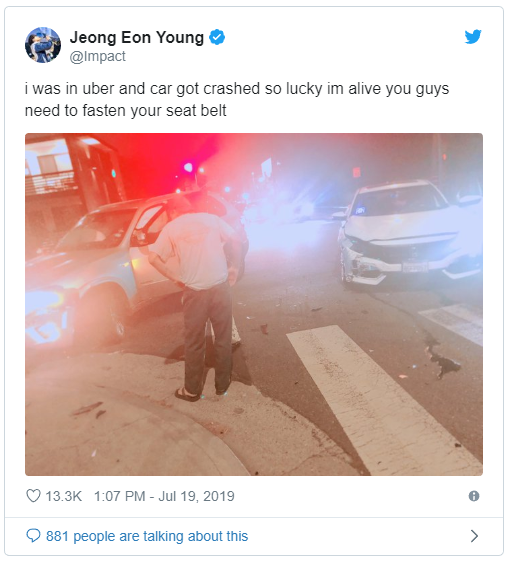The width and height of the screenshot is (508, 561).
Task: Visit the @Impact handle
Action: tap(97, 57)
